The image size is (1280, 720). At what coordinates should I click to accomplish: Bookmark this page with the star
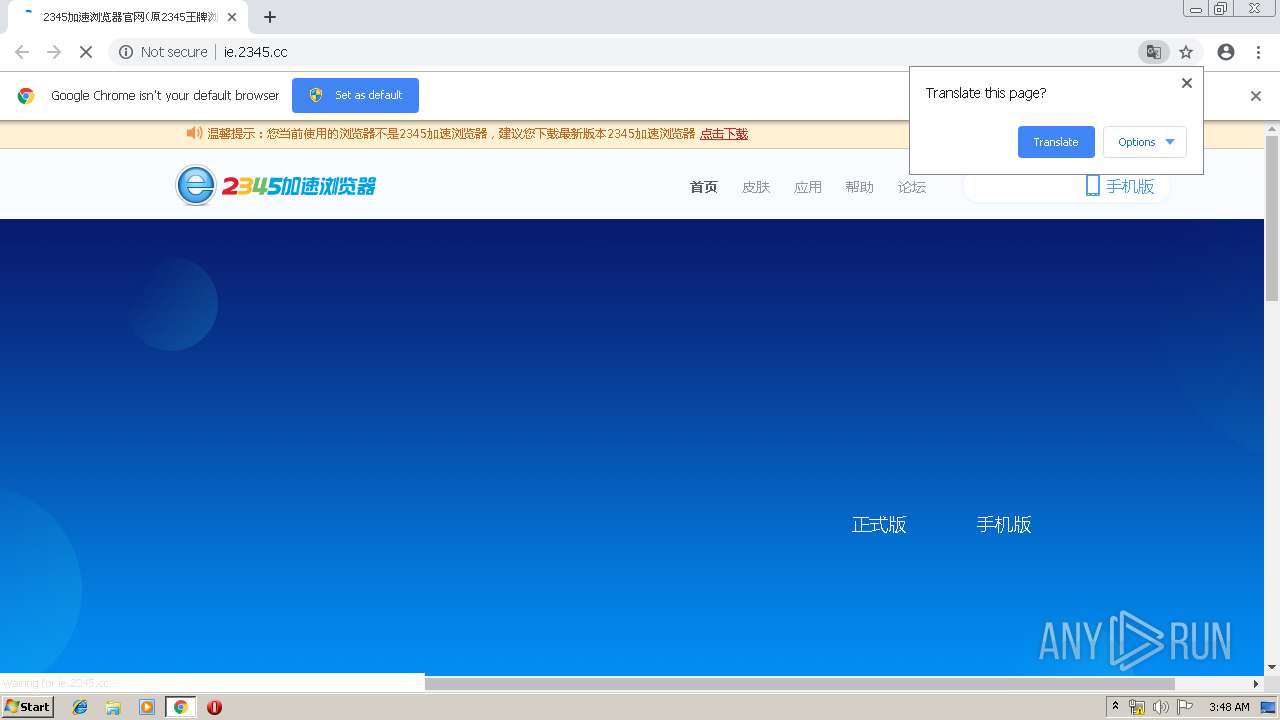tap(1186, 52)
